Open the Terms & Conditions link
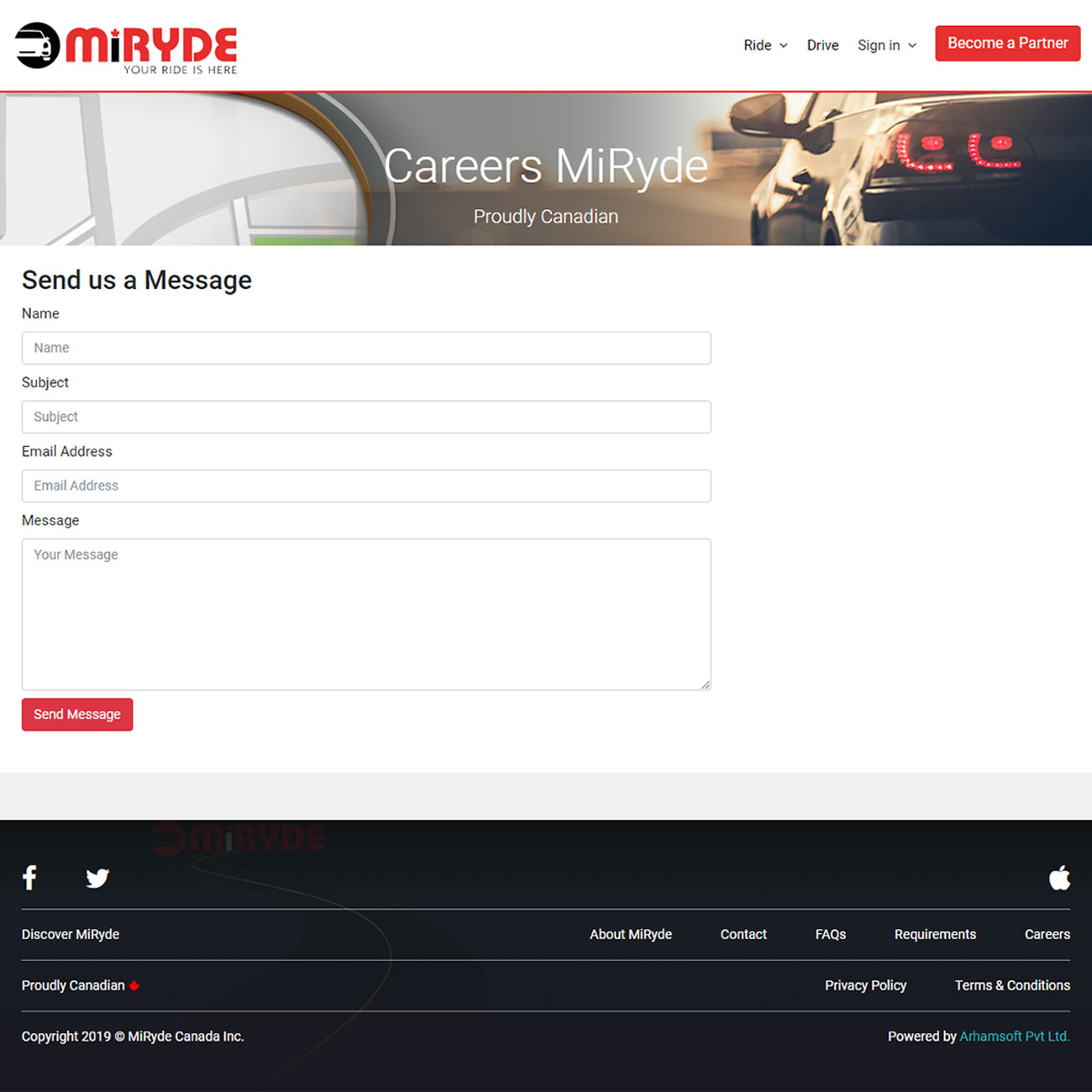The height and width of the screenshot is (1092, 1092). tap(1012, 985)
